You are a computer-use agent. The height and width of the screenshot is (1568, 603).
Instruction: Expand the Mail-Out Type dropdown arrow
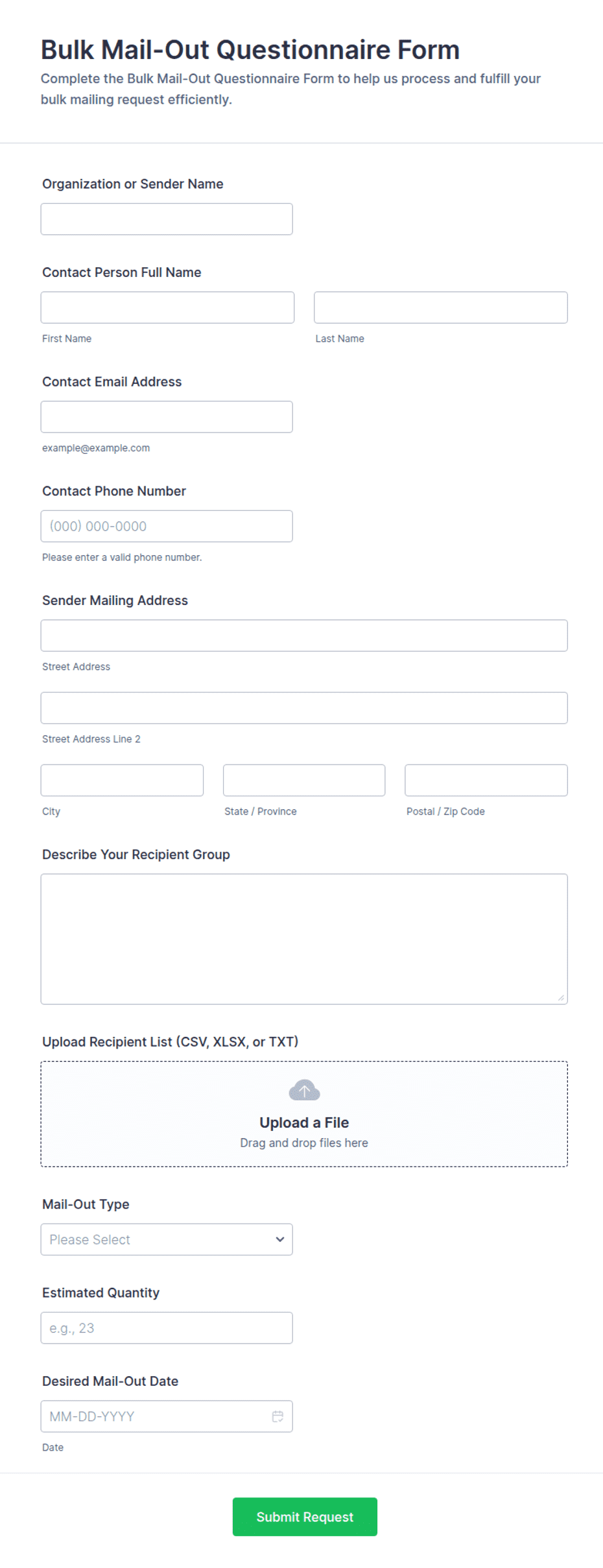point(280,1239)
